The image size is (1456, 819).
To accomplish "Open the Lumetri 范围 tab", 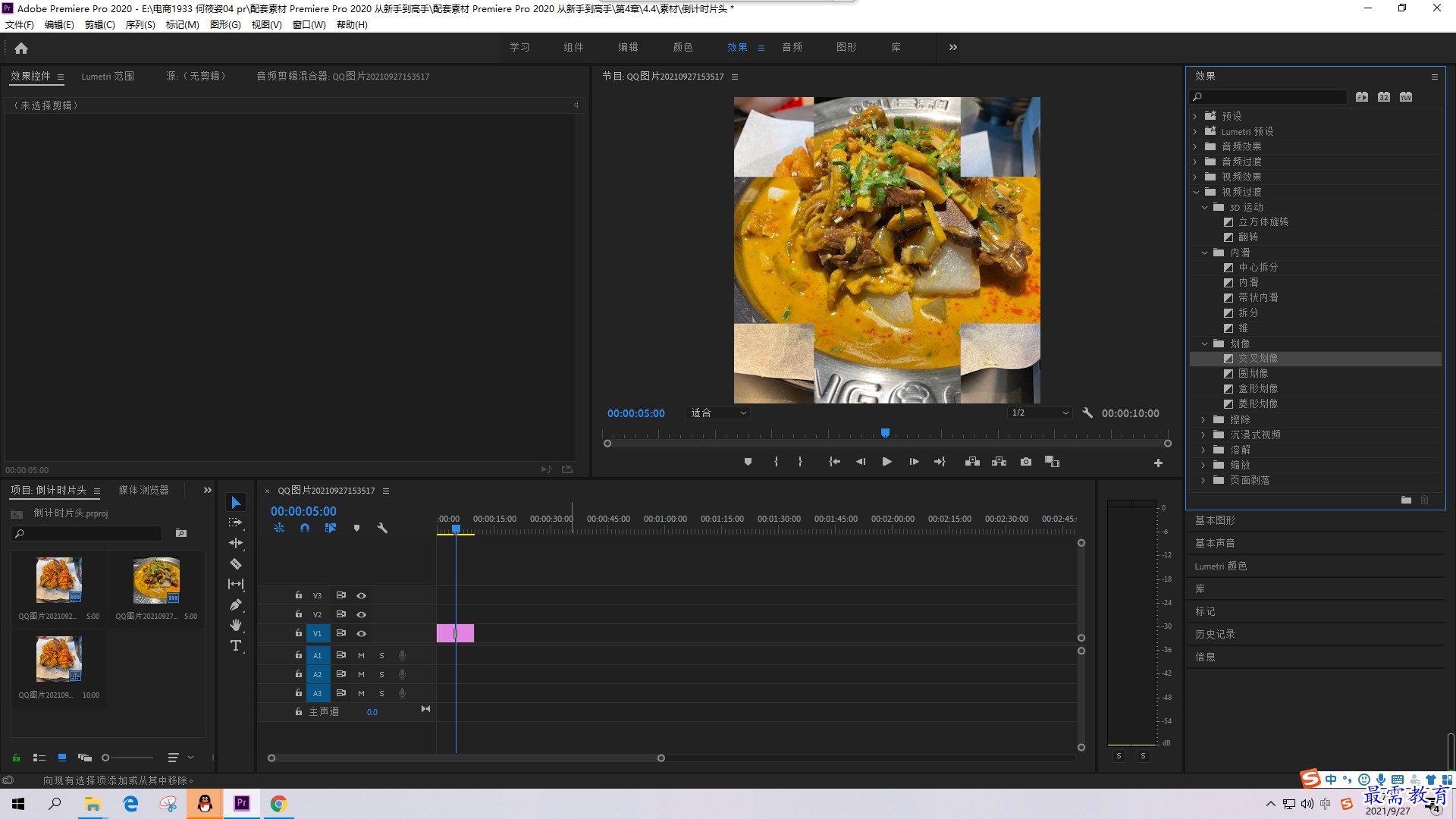I will coord(108,76).
